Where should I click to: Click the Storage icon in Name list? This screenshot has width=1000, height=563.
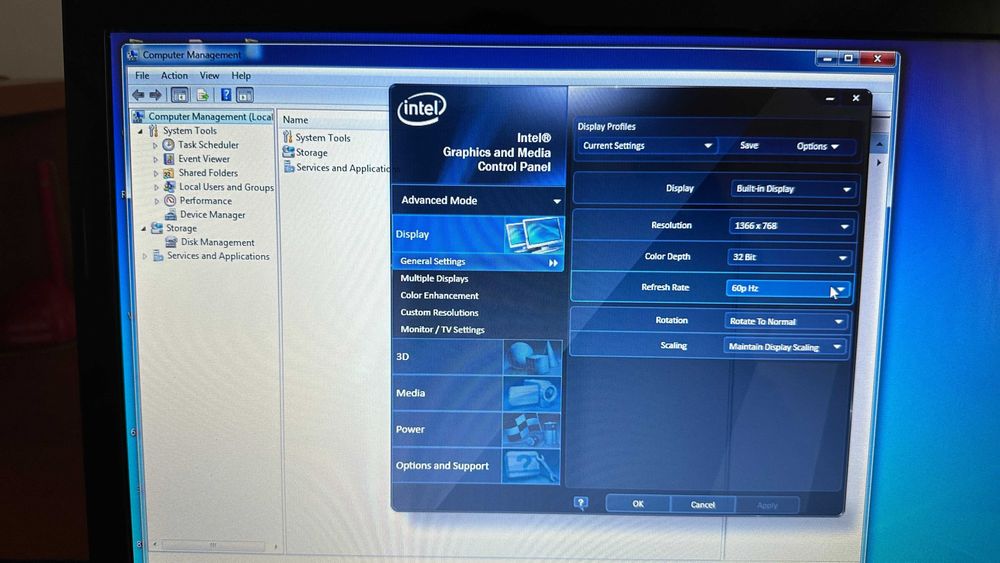click(x=288, y=152)
